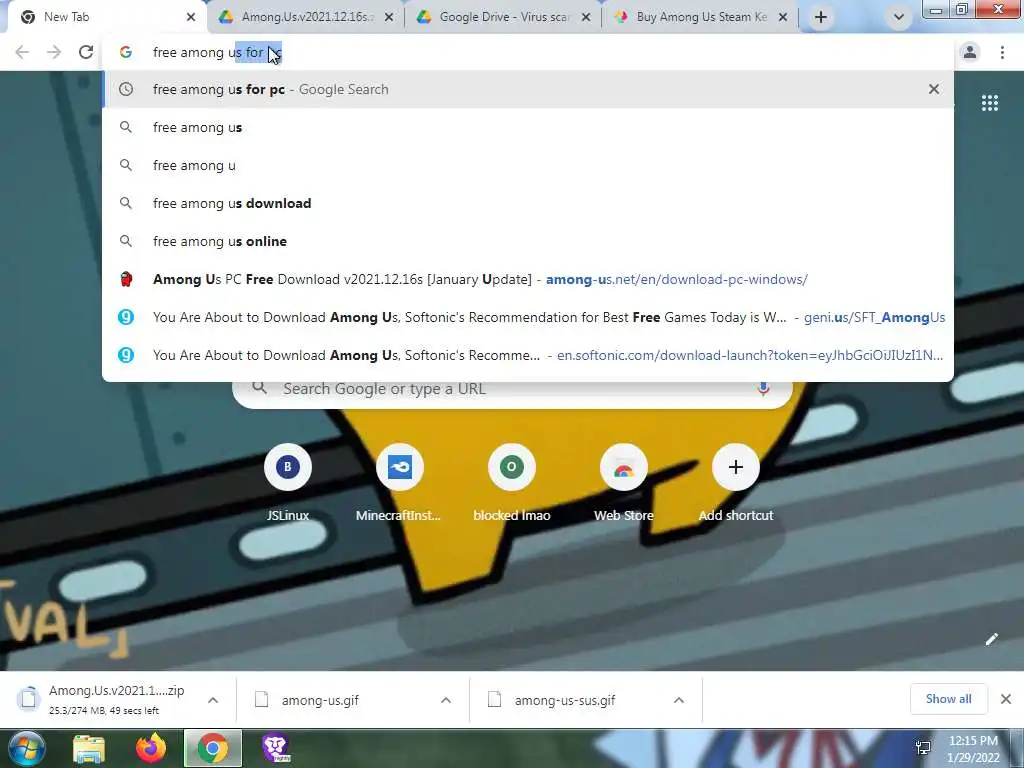Open Among Us PC Free Download among-us.net suggestion
Image resolution: width=1024 pixels, height=768 pixels.
tap(528, 279)
